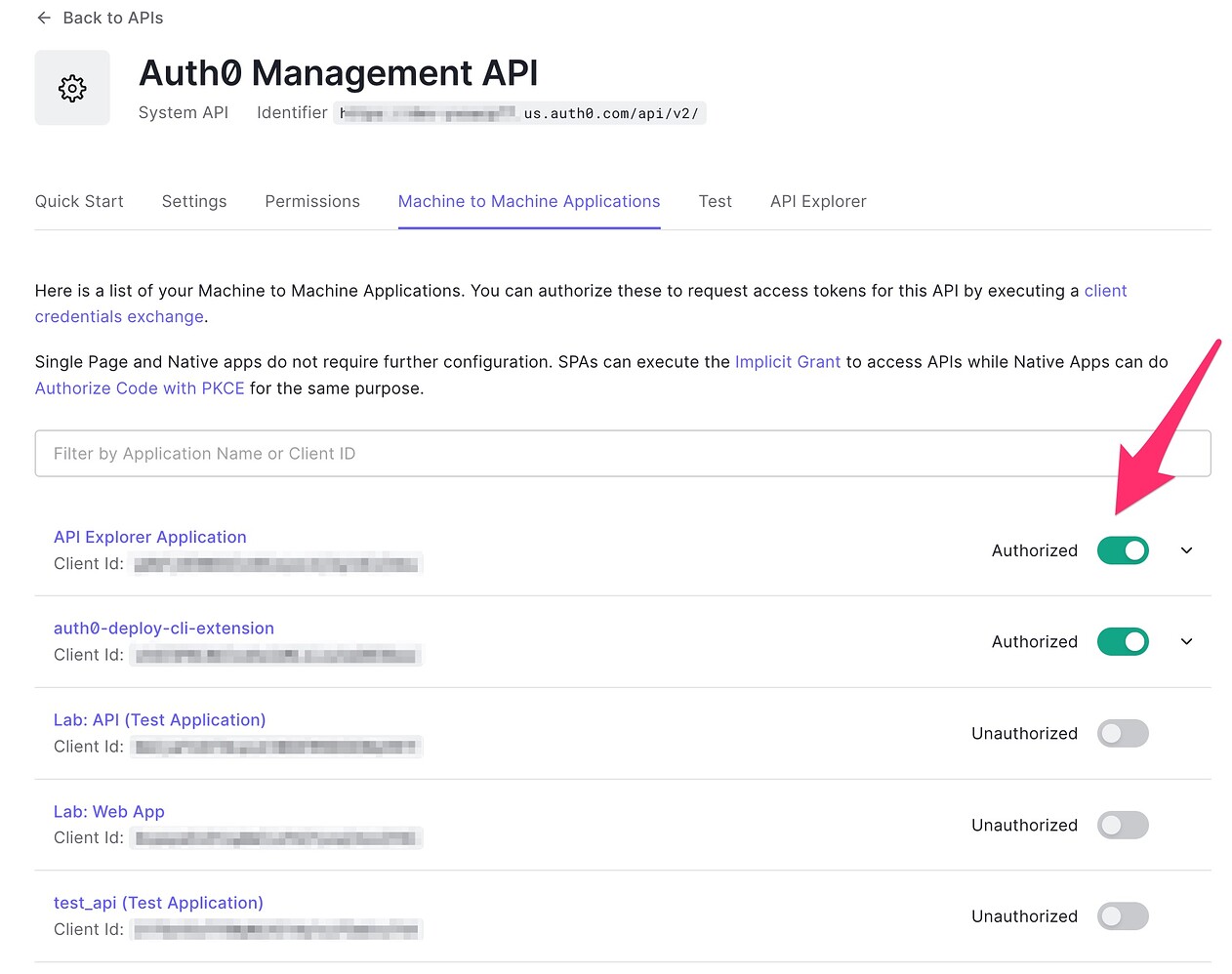1232x974 pixels.
Task: Click the back arrow icon next to Back to APIs
Action: coord(44,18)
